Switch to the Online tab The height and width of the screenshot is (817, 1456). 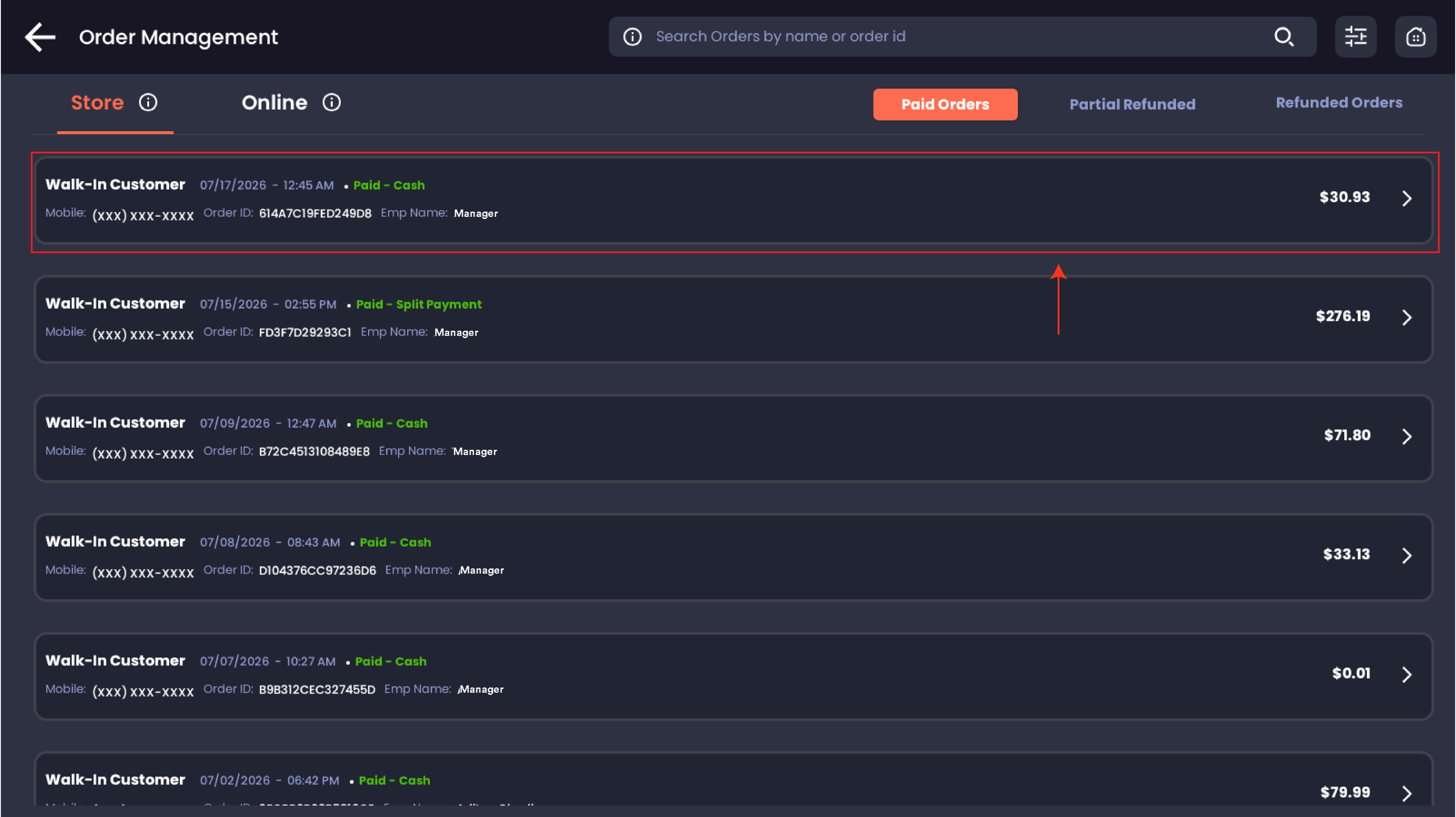(x=274, y=103)
